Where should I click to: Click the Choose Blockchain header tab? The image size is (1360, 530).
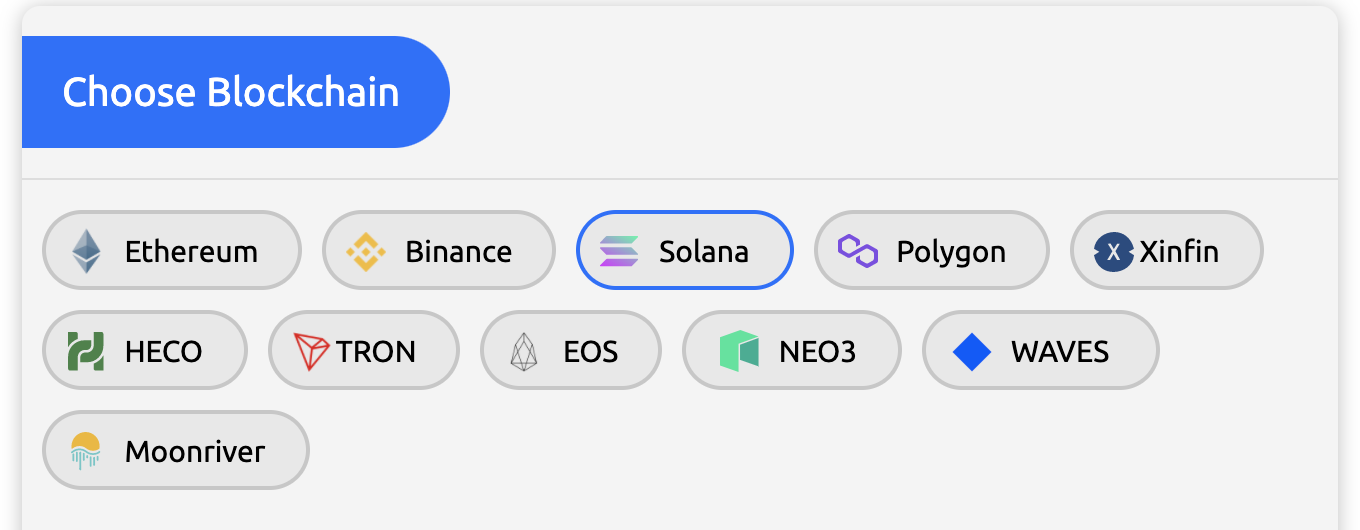tap(231, 92)
